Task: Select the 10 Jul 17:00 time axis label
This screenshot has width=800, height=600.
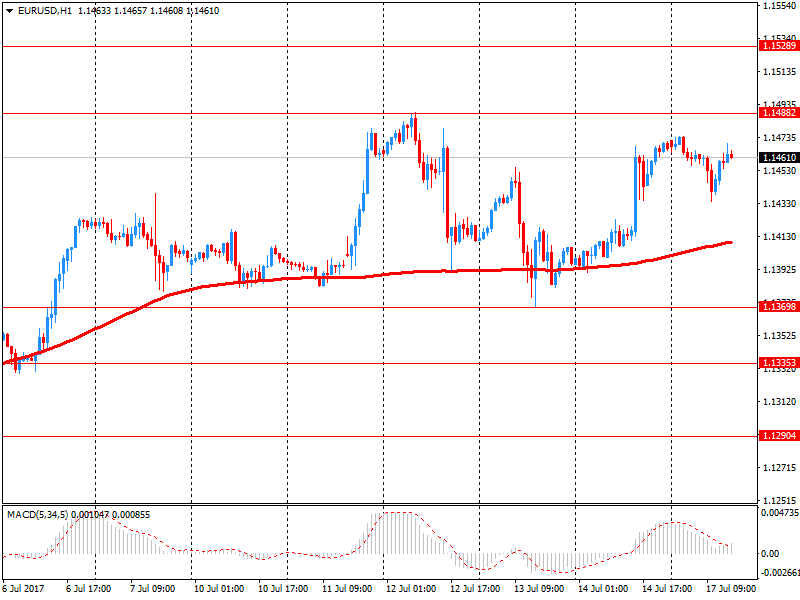Action: [283, 589]
